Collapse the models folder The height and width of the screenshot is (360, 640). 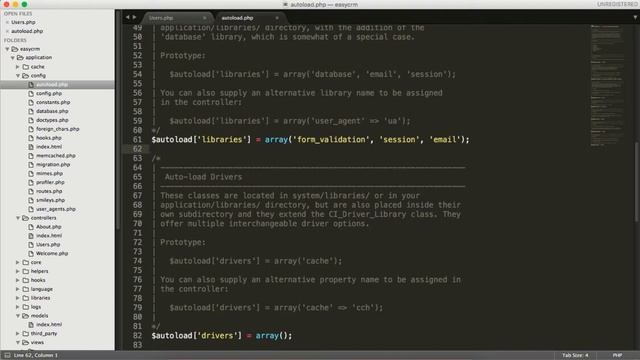(x=18, y=316)
